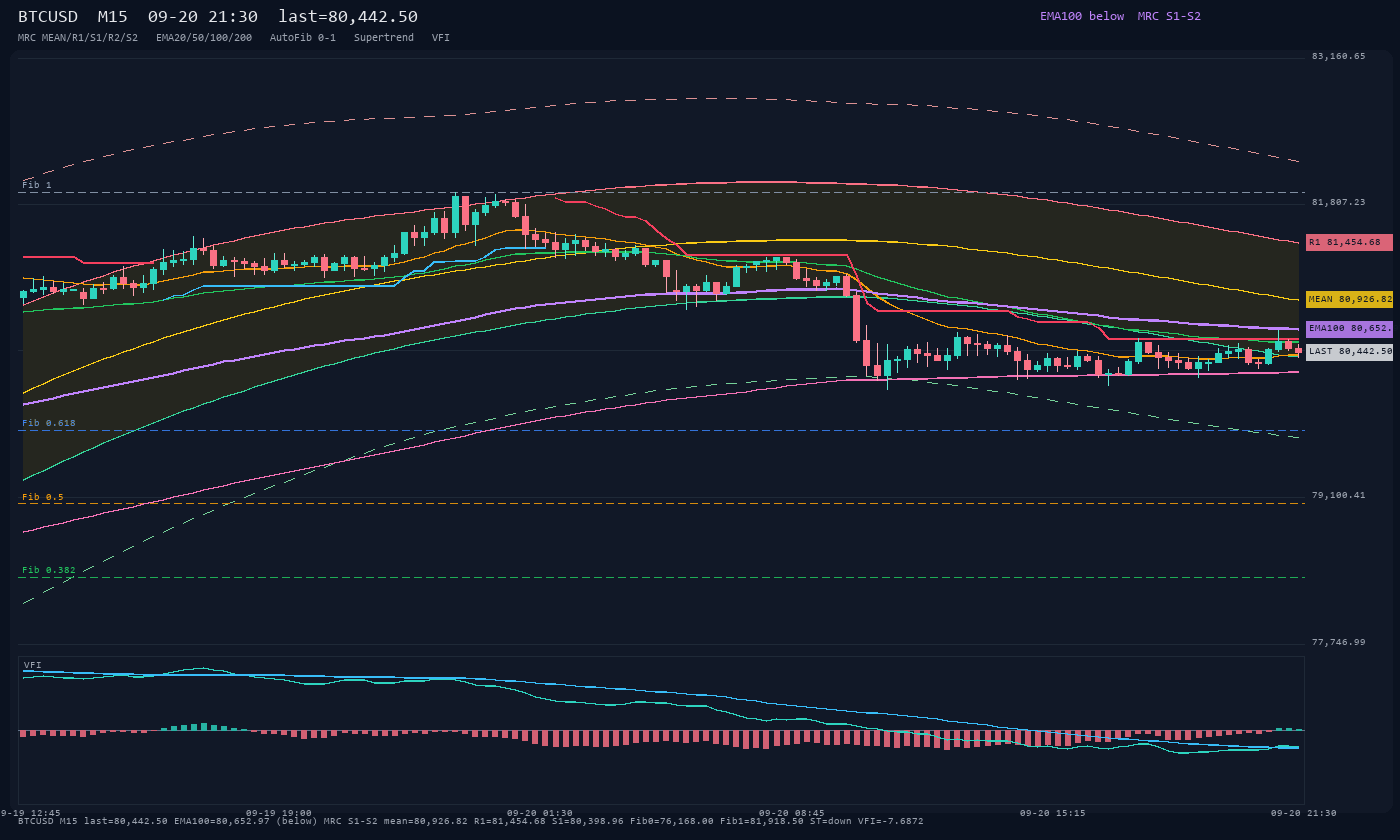Click the 79,100.41 price axis label
This screenshot has width=1400, height=840.
[1338, 495]
